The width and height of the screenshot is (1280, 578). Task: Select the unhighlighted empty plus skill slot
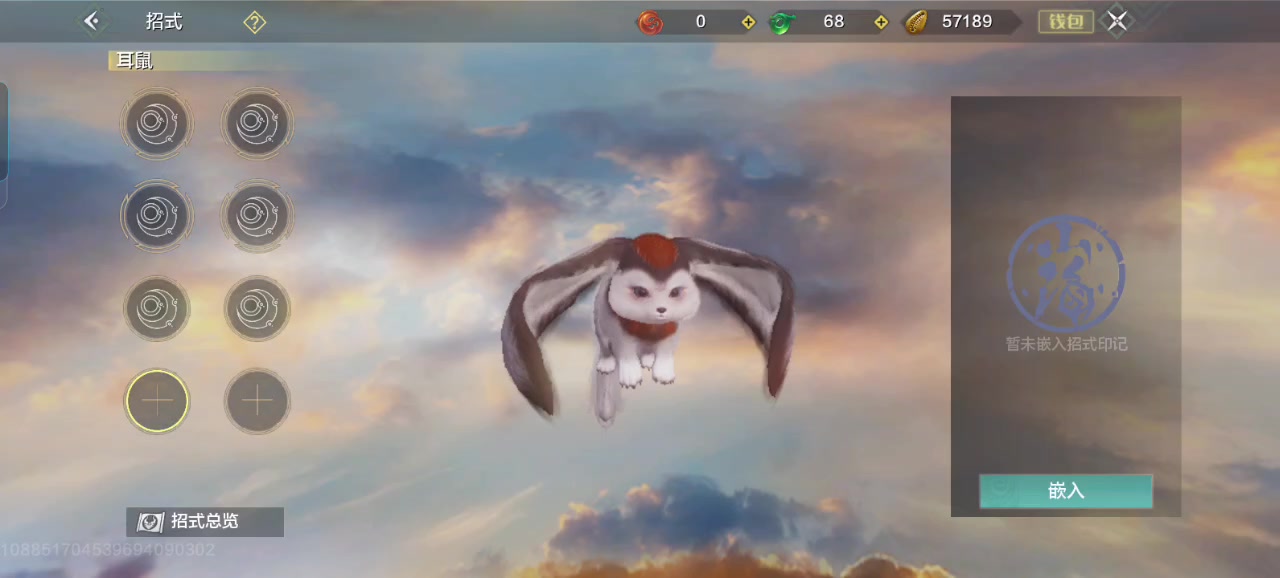point(257,401)
